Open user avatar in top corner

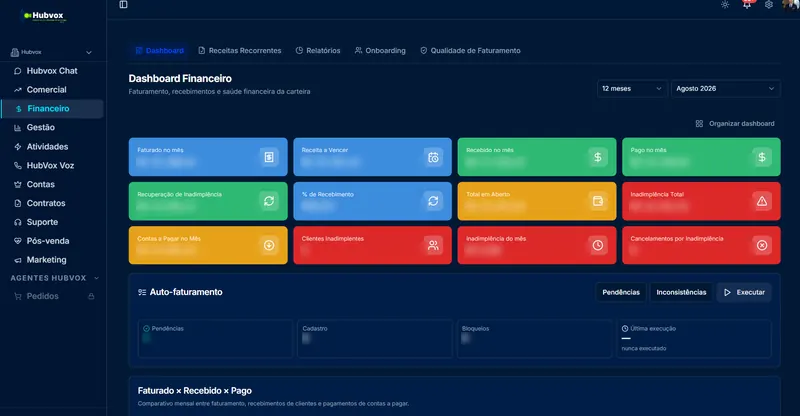791,5
